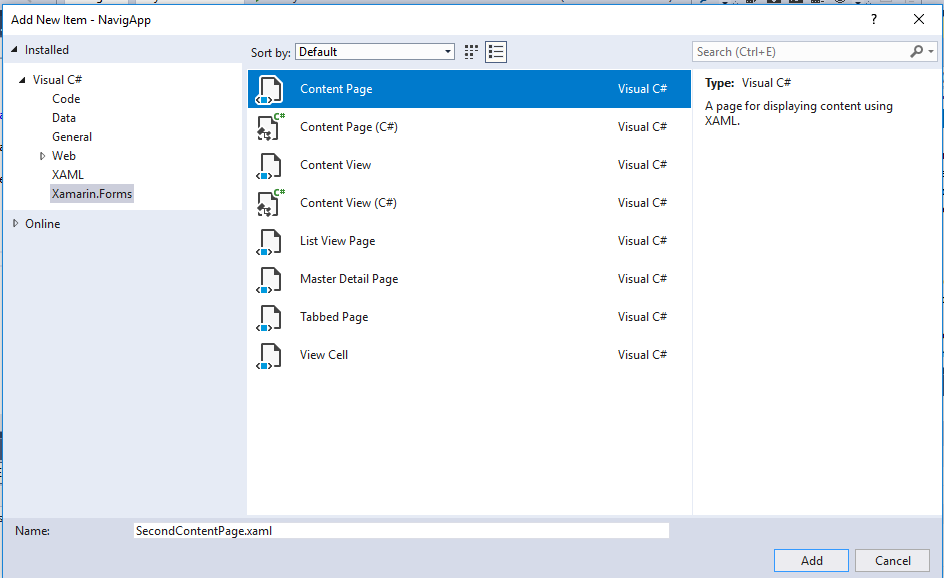Expand the Web tree node
The image size is (944, 578).
click(x=42, y=156)
